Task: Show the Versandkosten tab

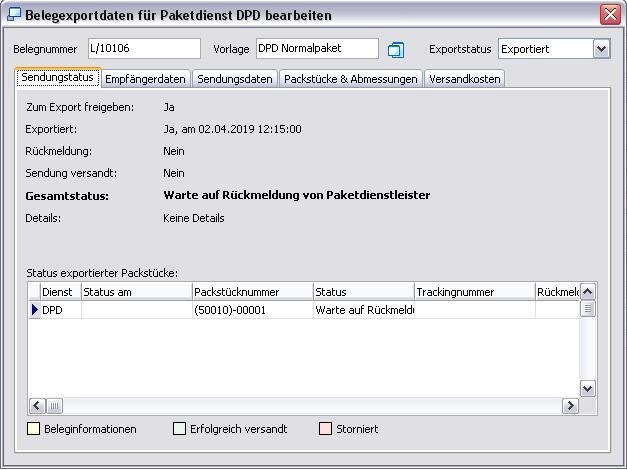Action: (x=465, y=79)
